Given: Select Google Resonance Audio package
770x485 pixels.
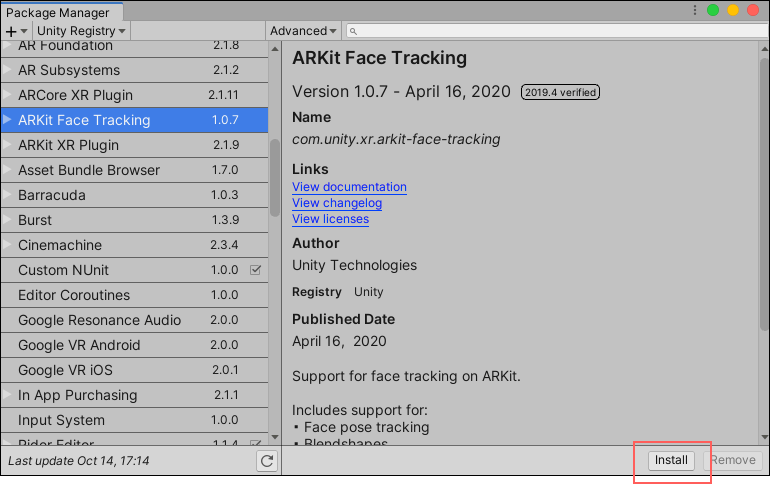Looking at the screenshot, I should click(x=135, y=321).
